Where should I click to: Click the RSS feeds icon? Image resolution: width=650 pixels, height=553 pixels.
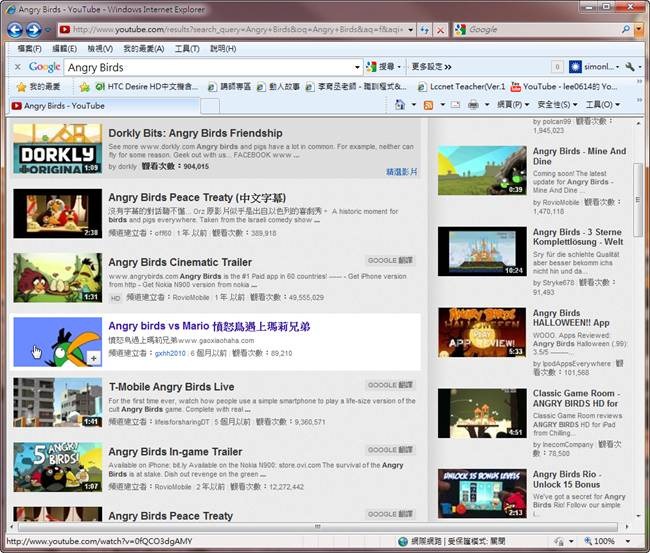[x=428, y=105]
